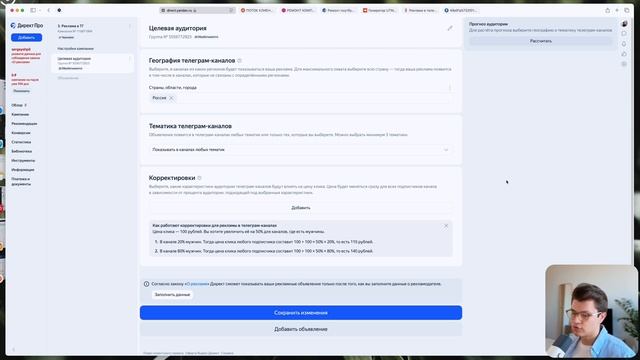
Task: Open Кампании in the left menu
Action: 20,115
